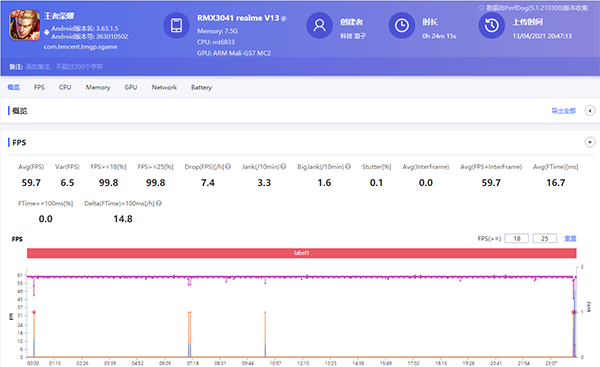The image size is (600, 367).
Task: Click the duration clock icon
Action: coord(402,25)
